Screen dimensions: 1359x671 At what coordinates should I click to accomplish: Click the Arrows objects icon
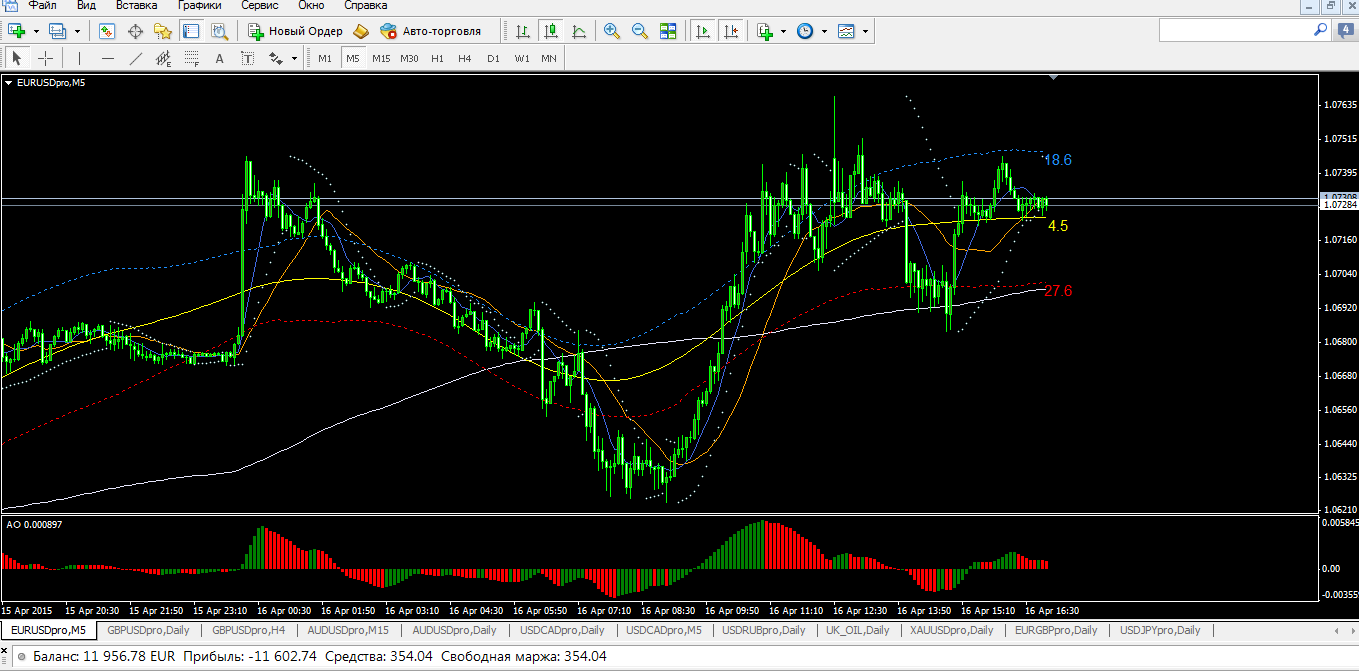tap(276, 58)
